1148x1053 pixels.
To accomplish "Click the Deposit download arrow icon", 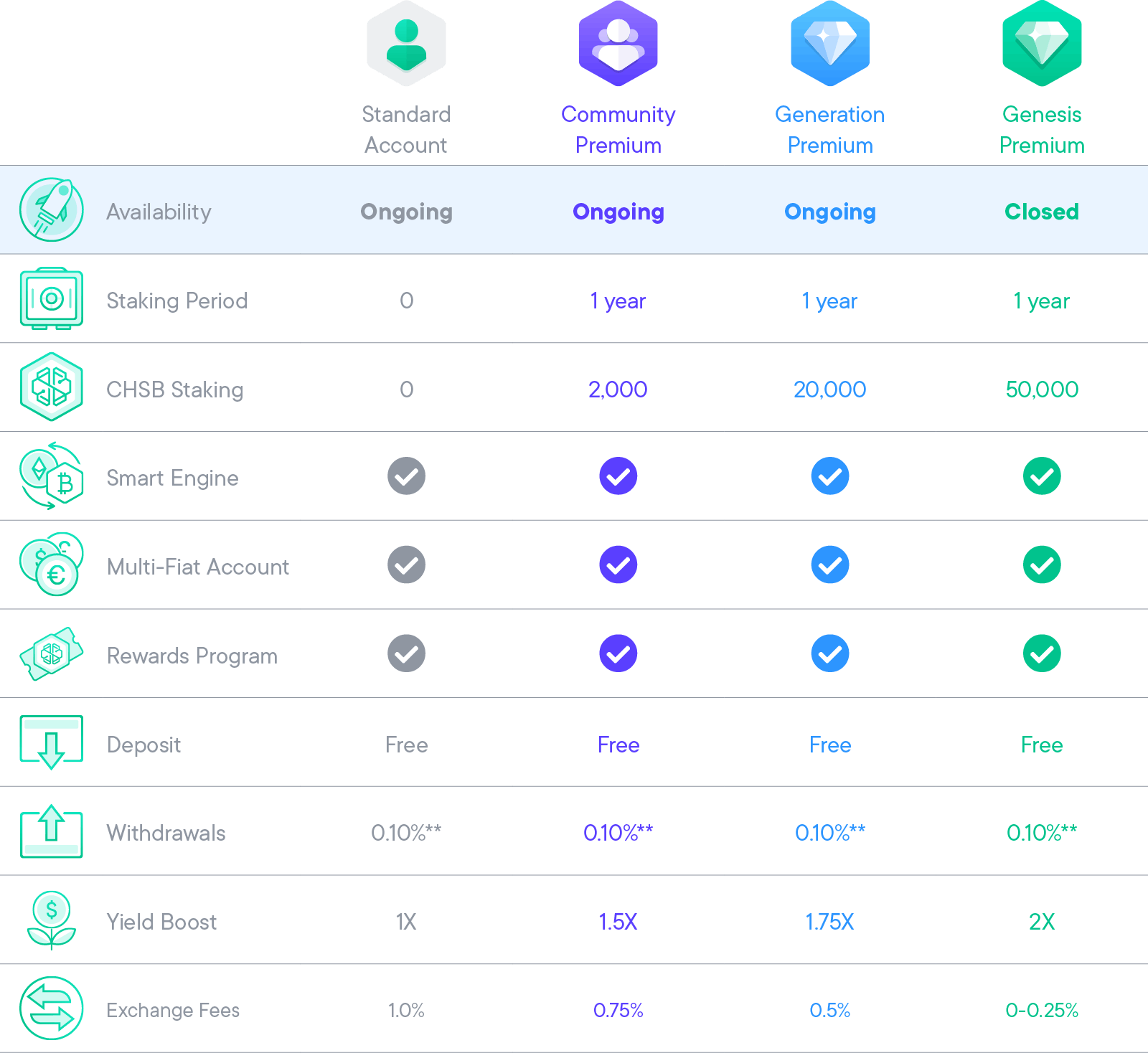I will coord(52,742).
